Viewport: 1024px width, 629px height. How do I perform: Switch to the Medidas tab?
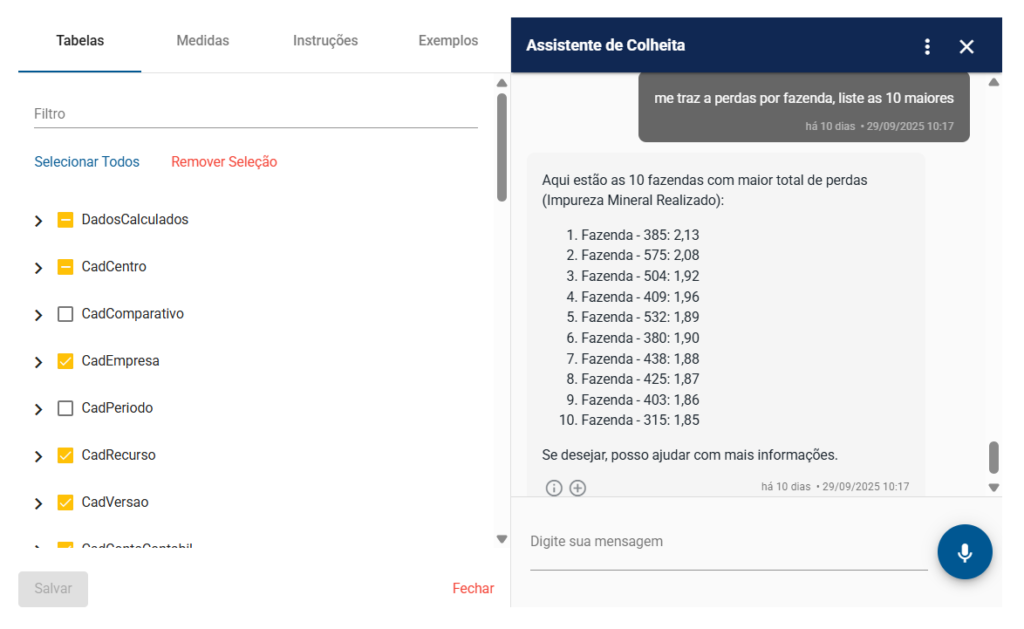click(x=203, y=41)
